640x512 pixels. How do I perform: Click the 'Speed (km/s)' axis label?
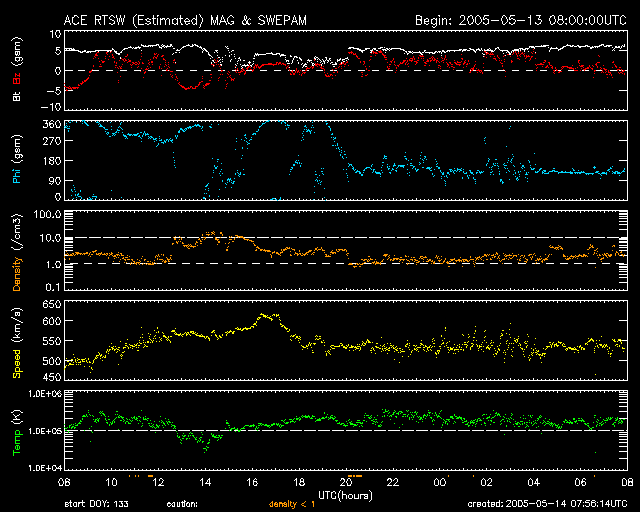coord(17,343)
